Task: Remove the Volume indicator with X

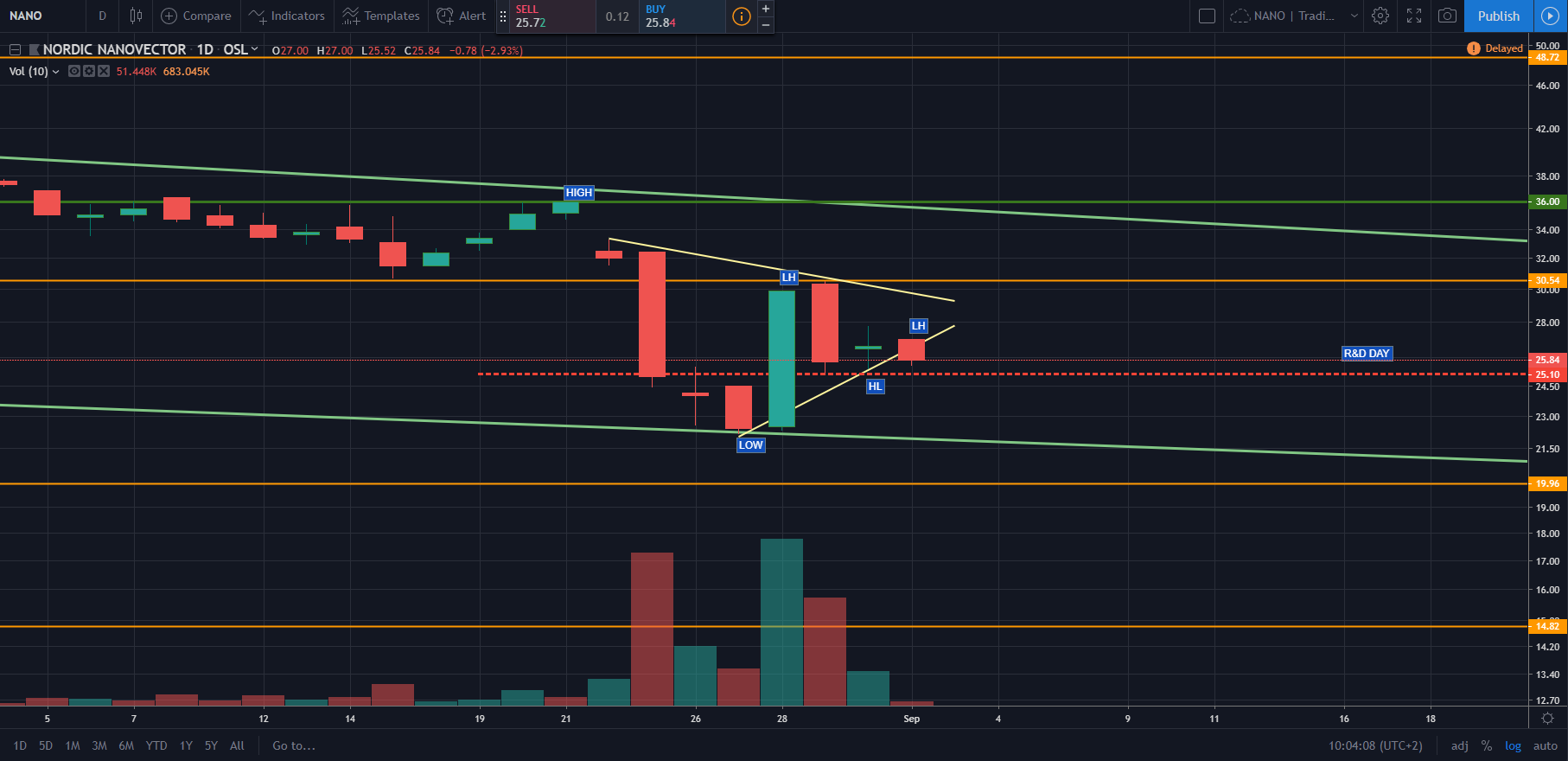Action: pyautogui.click(x=104, y=71)
